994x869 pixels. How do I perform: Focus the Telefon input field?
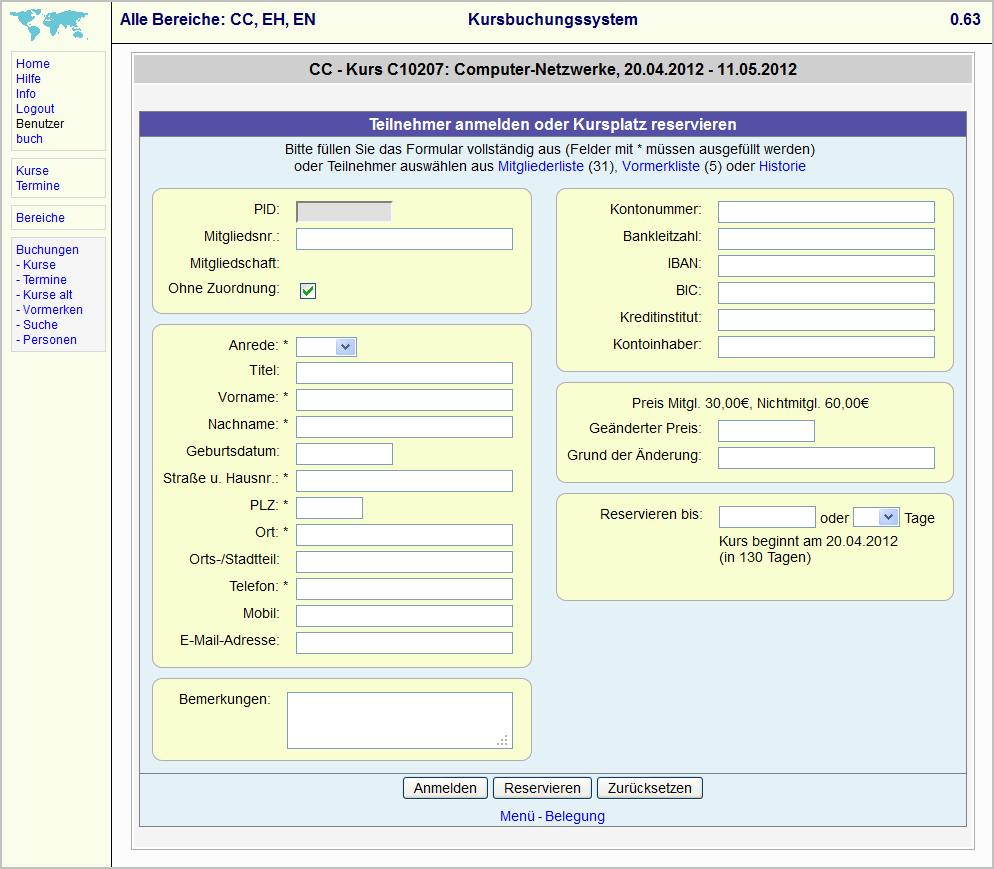click(404, 589)
